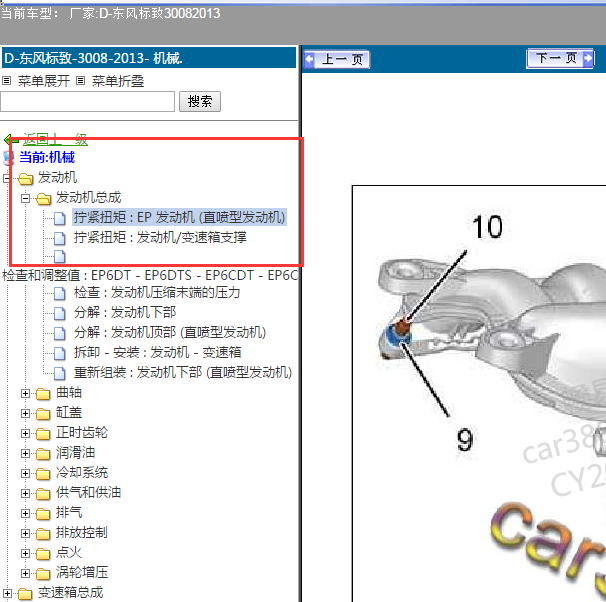Open 分解 : 发动机顶部 (直喷型发动机) document

pos(170,332)
